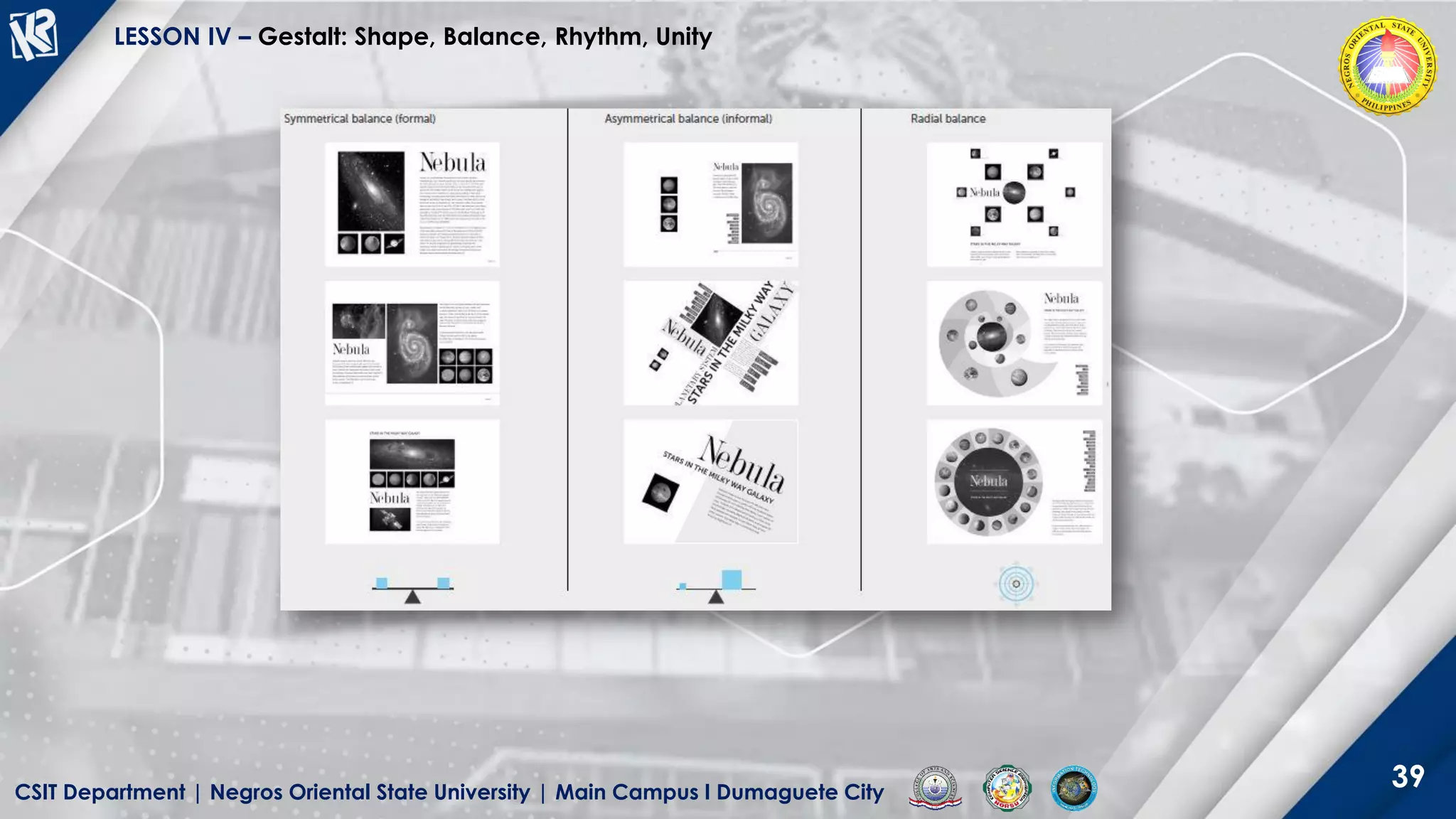The image size is (1456, 819).
Task: Select the first asymmetrical Nebula layout thumbnail
Action: 711,205
